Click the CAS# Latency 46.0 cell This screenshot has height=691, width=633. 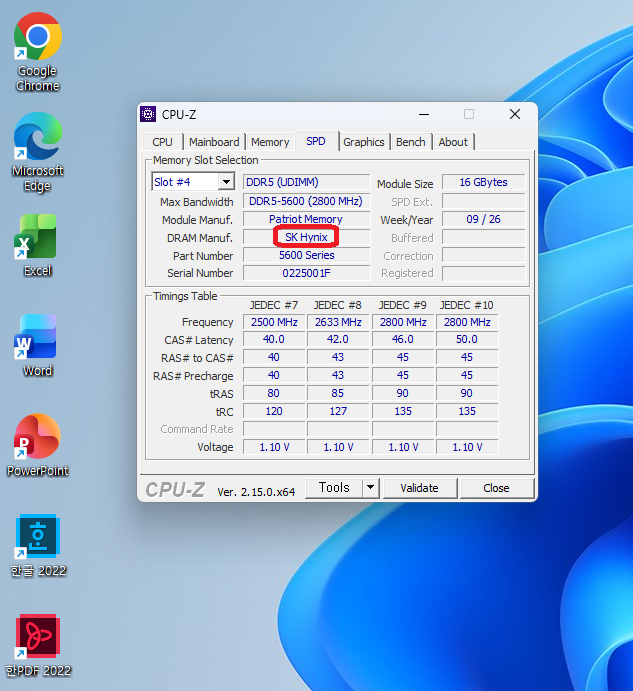[403, 339]
